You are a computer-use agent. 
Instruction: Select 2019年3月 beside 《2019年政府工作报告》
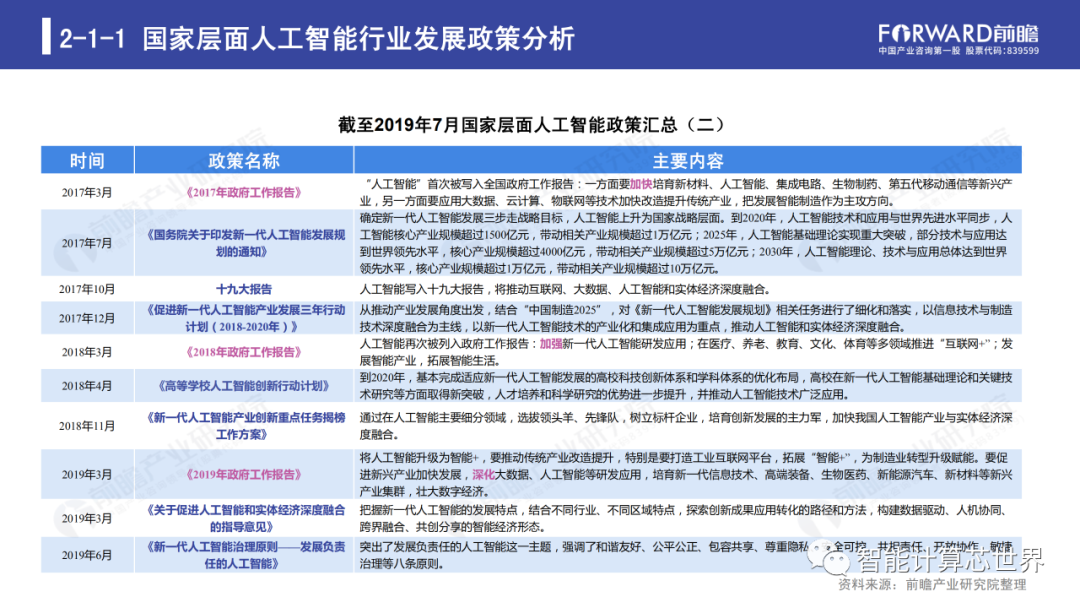tap(87, 474)
